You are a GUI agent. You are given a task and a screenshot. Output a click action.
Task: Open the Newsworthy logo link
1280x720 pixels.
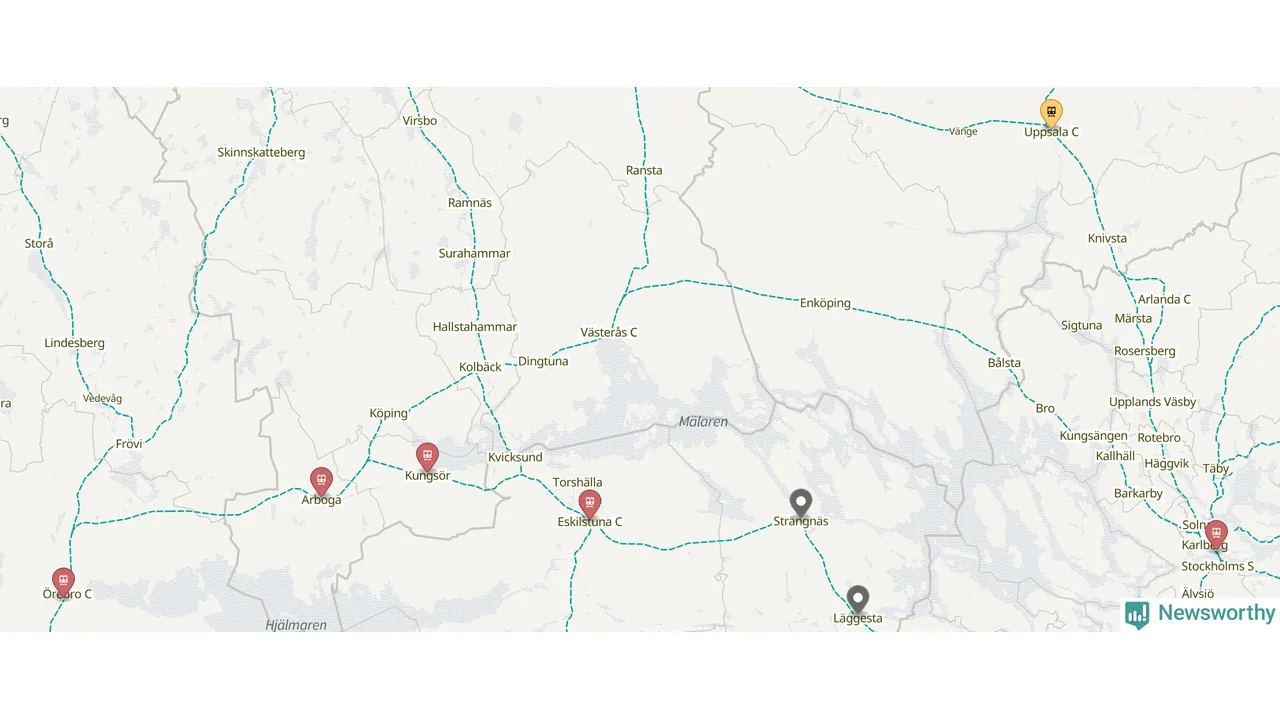coord(1200,614)
